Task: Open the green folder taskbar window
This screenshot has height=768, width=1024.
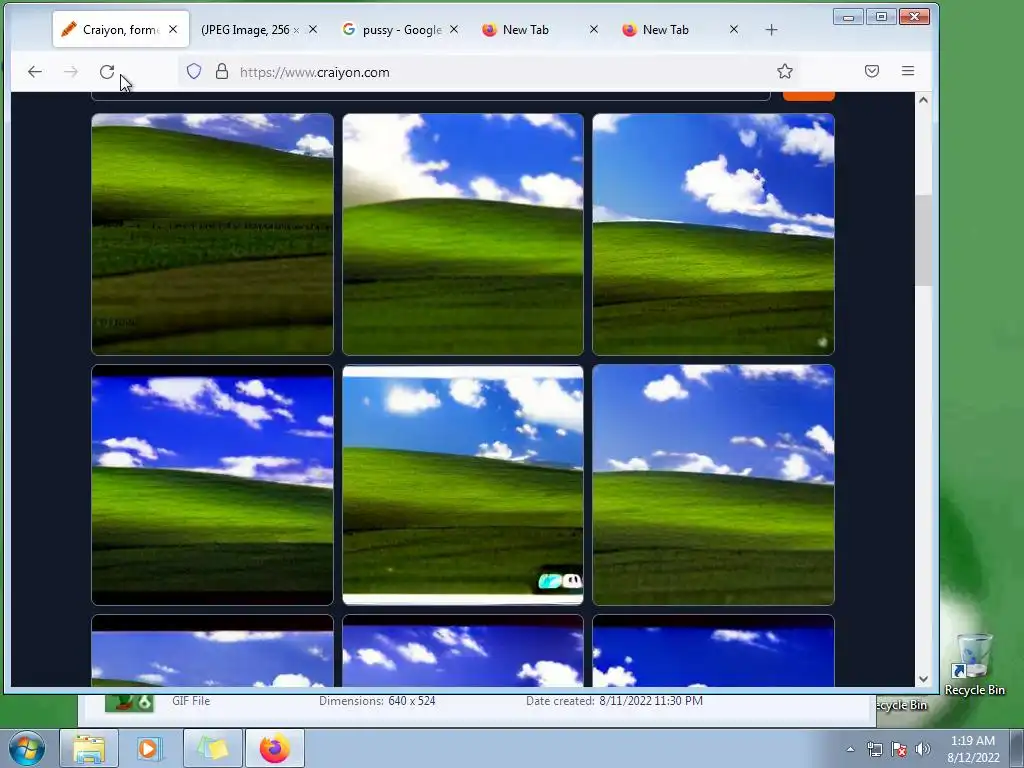Action: click(x=213, y=748)
